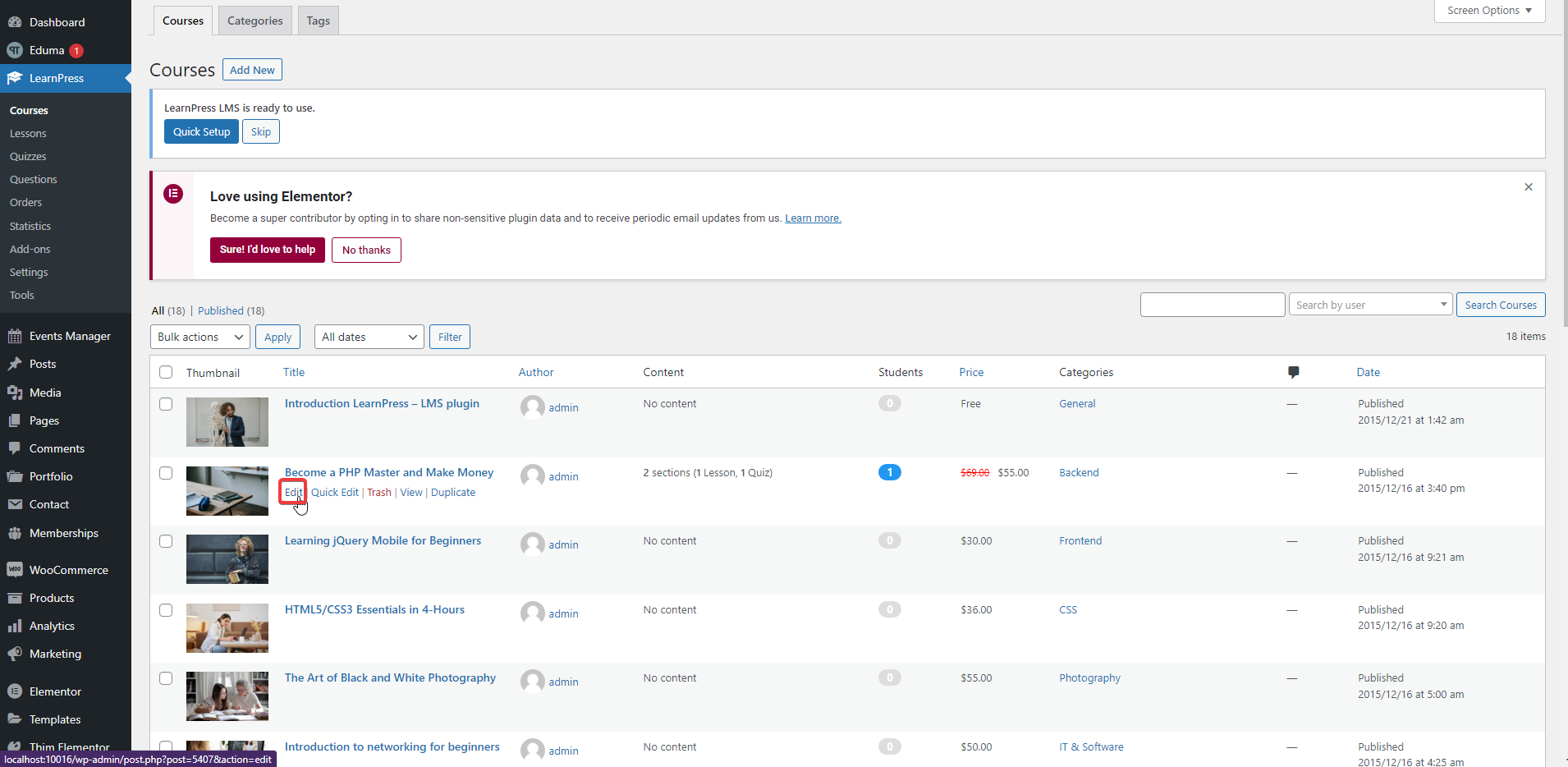Click the Pages sidebar icon
Screen dimensions: 1568x767
pyautogui.click(x=15, y=420)
